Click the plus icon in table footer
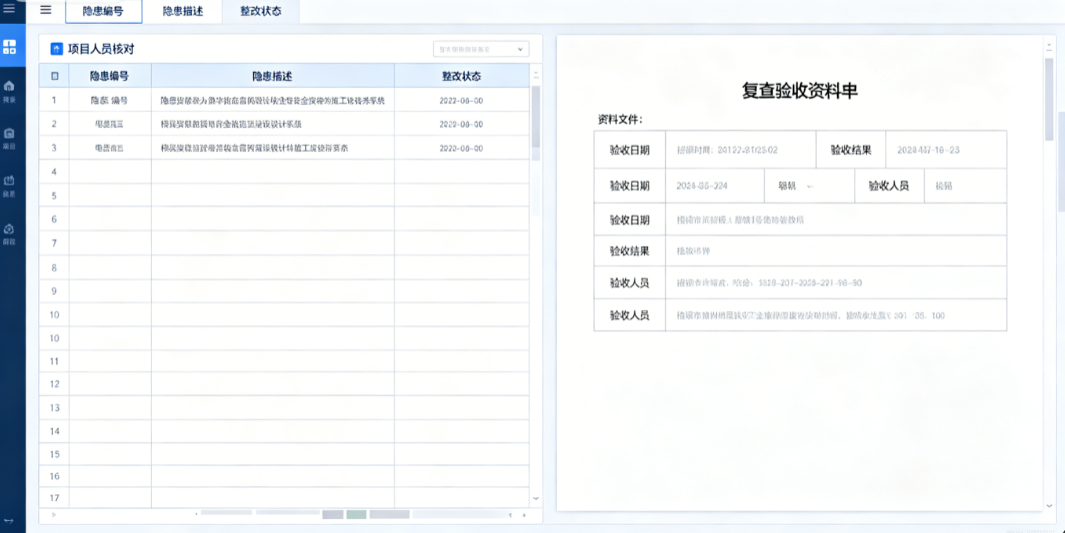This screenshot has width=1065, height=533. [524, 515]
